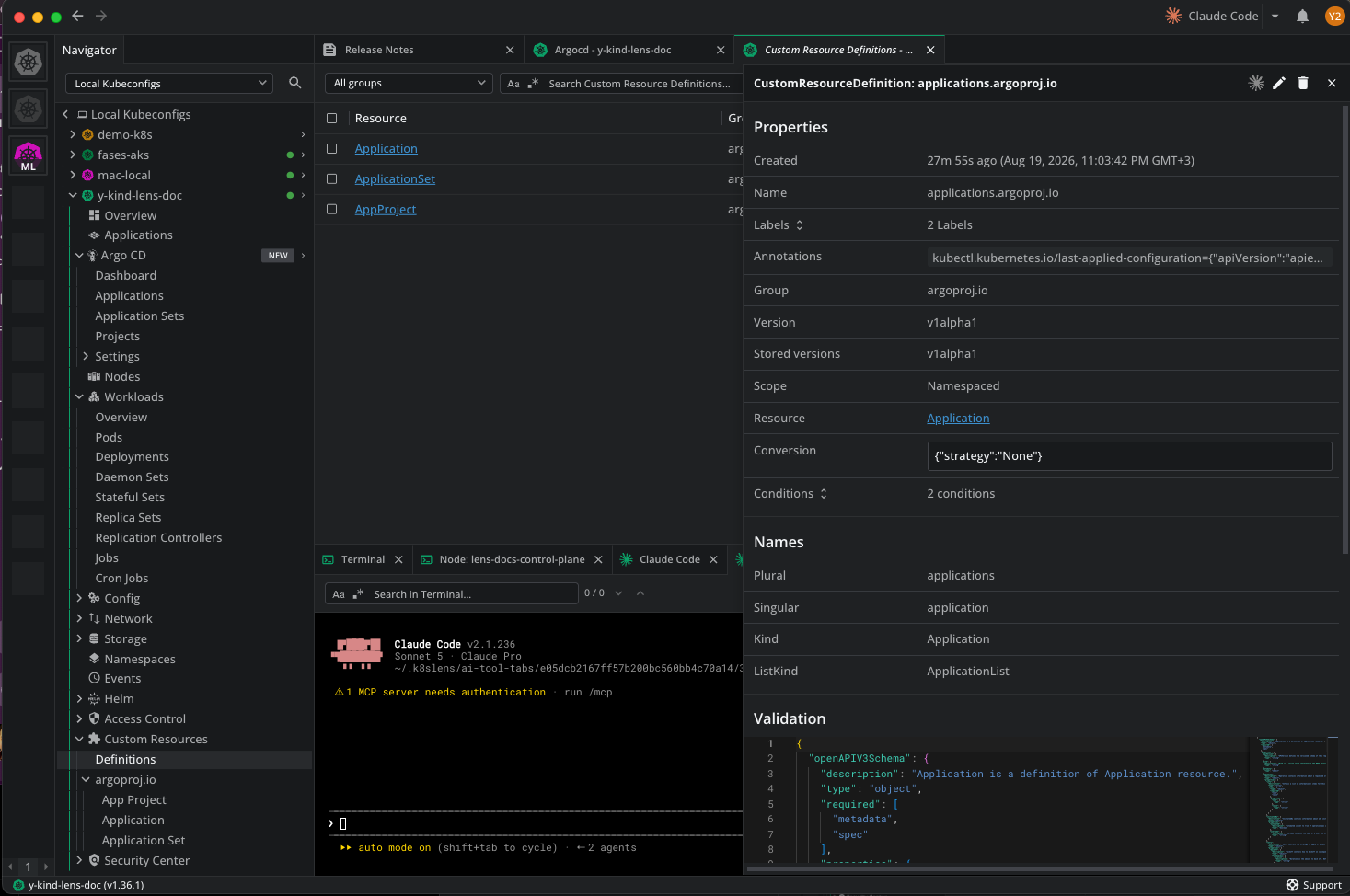Image resolution: width=1350 pixels, height=896 pixels.
Task: Open the Application resource link in table
Action: tap(387, 148)
